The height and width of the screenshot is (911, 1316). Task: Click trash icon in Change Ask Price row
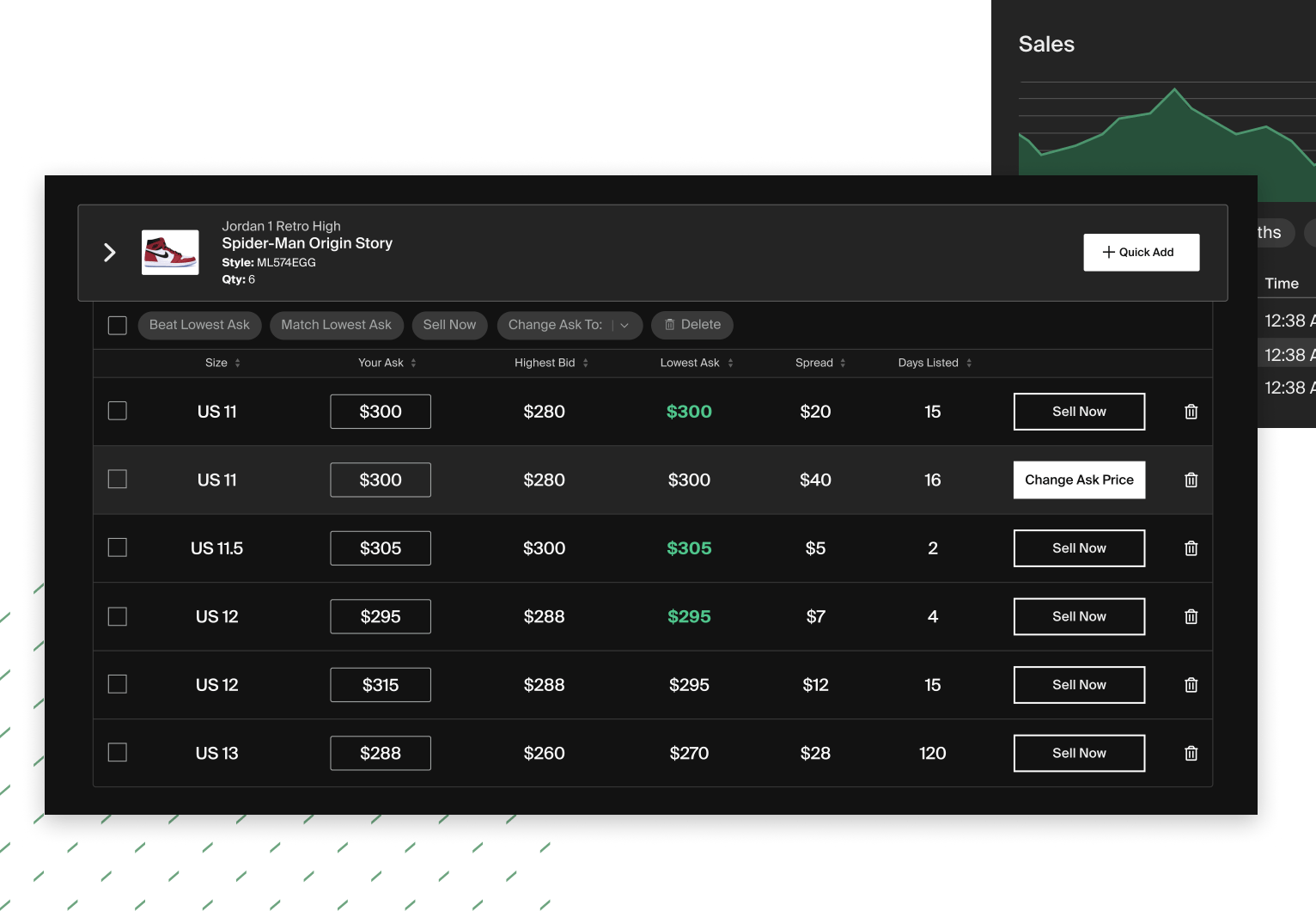pos(1191,480)
